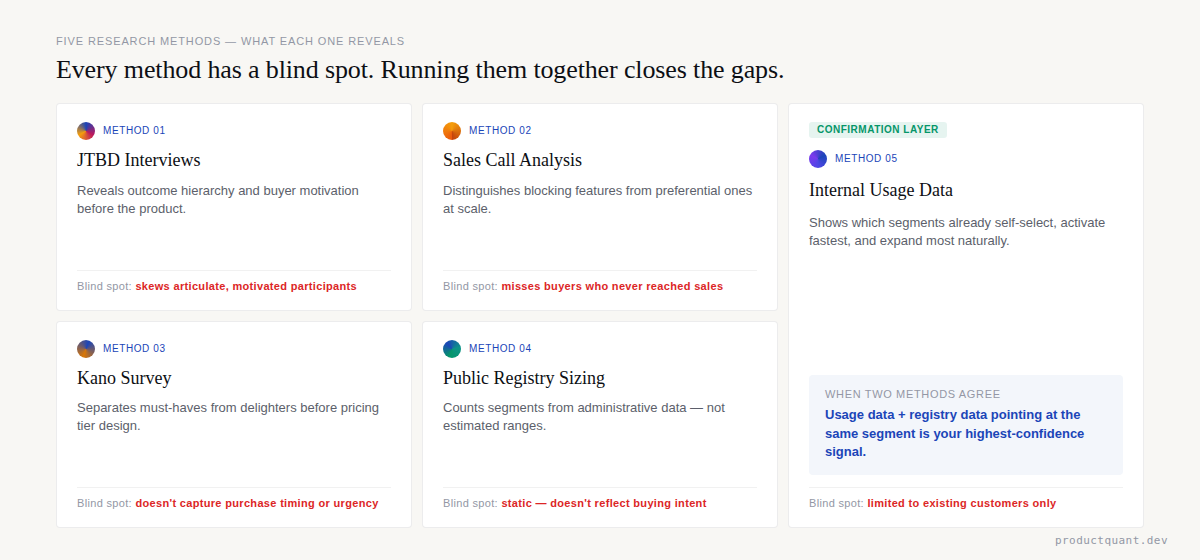Click the METHOD 03 label
Screen dimensions: 1200x560
pyautogui.click(x=134, y=349)
